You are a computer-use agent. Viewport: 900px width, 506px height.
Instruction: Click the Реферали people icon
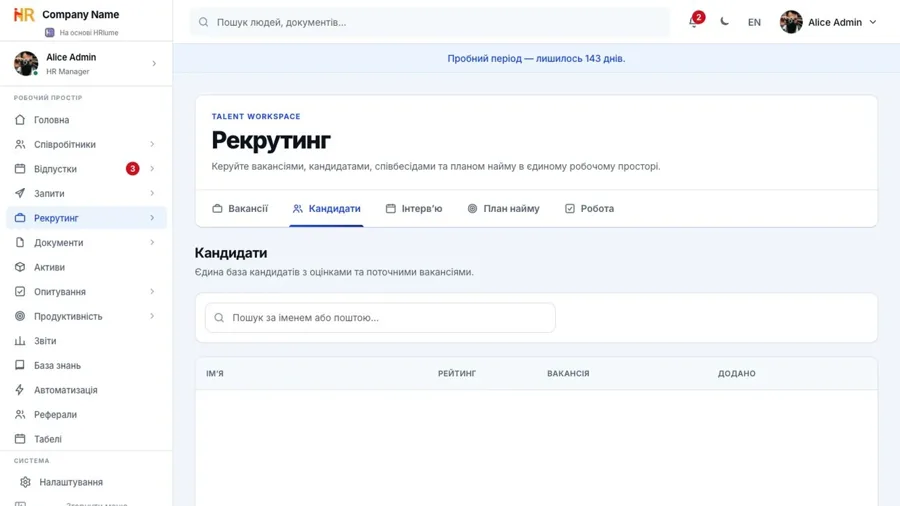20,414
